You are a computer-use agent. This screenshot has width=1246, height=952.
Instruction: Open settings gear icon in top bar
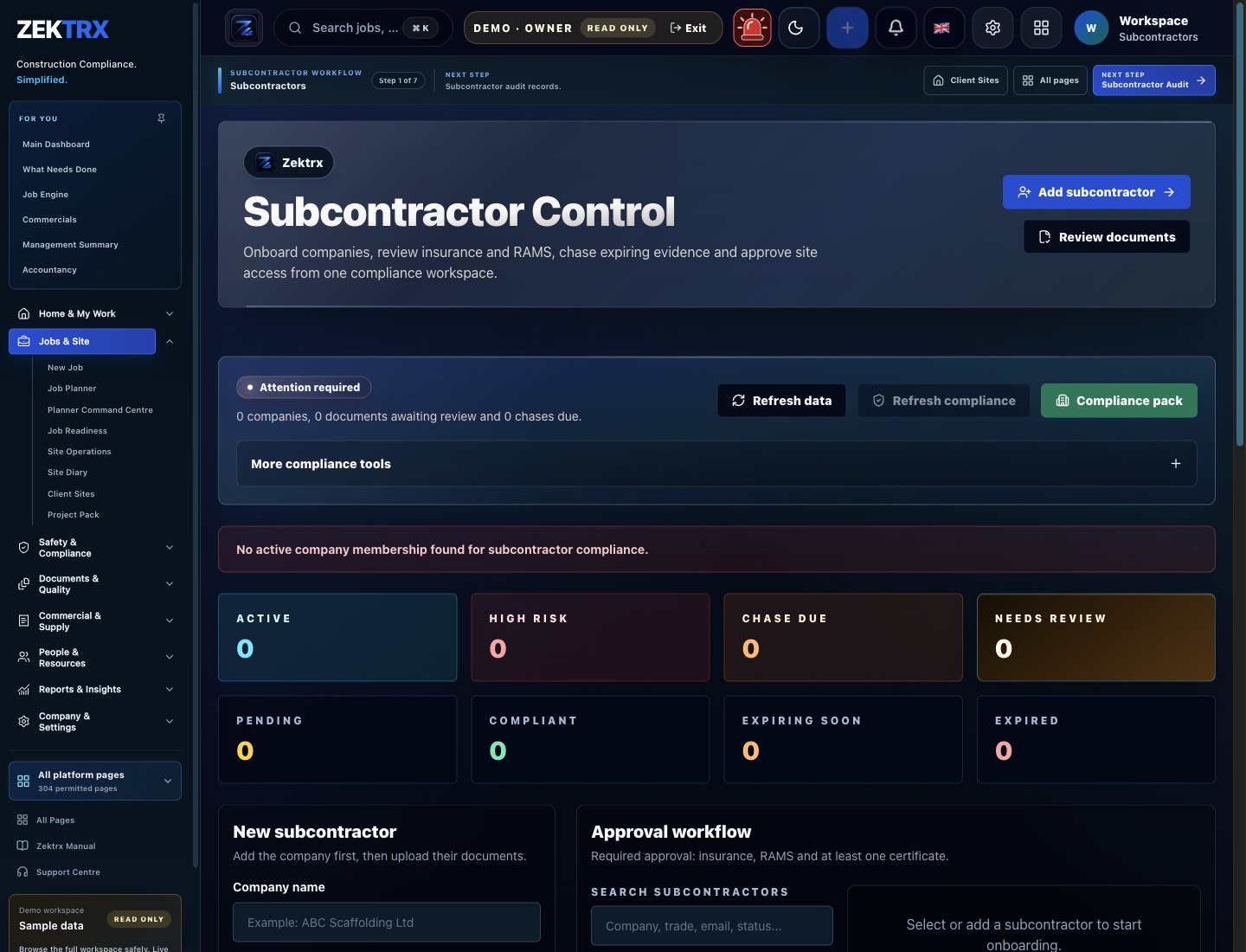coord(992,28)
